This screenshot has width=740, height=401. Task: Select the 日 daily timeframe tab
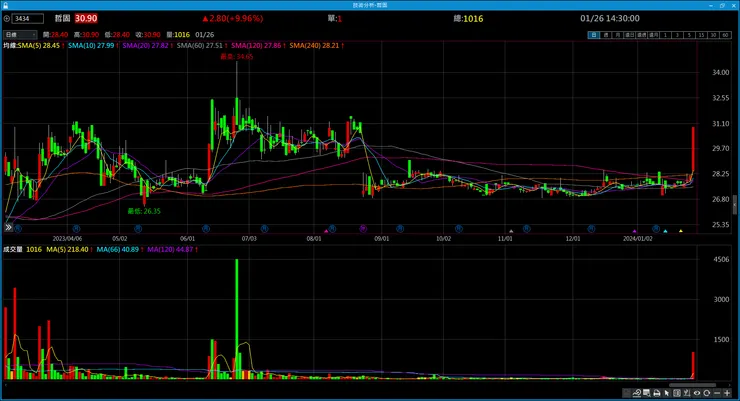pos(594,35)
